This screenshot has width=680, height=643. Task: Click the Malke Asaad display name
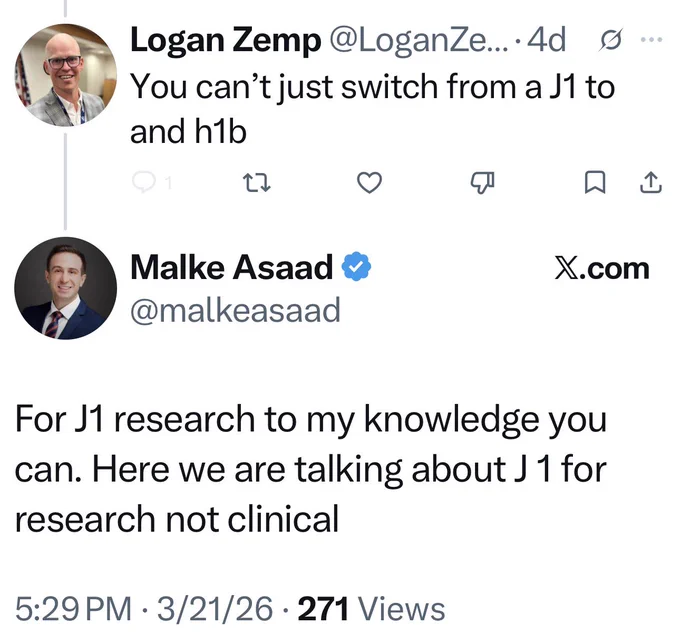(x=232, y=267)
